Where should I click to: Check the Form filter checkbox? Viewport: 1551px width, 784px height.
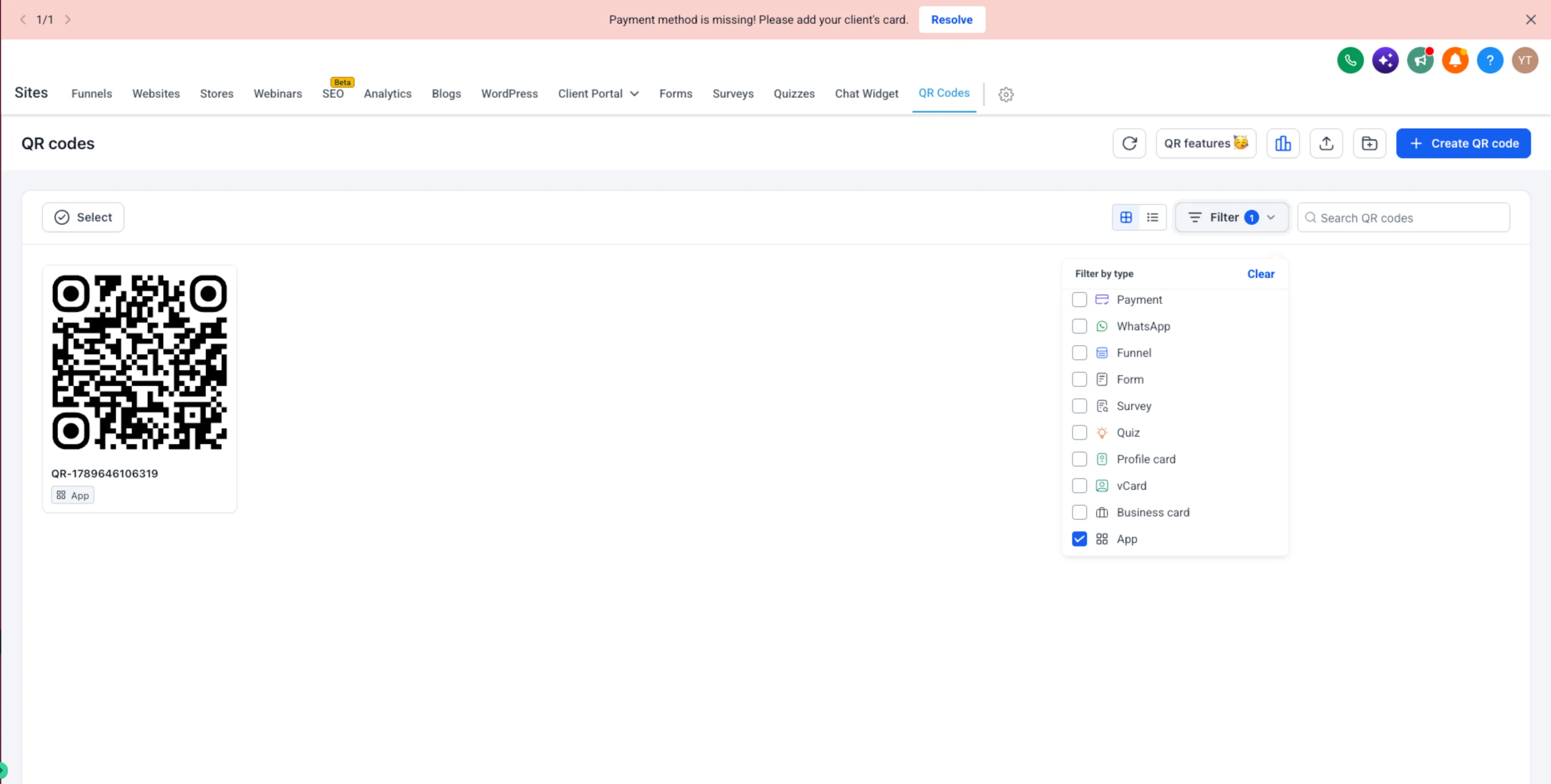coord(1079,379)
